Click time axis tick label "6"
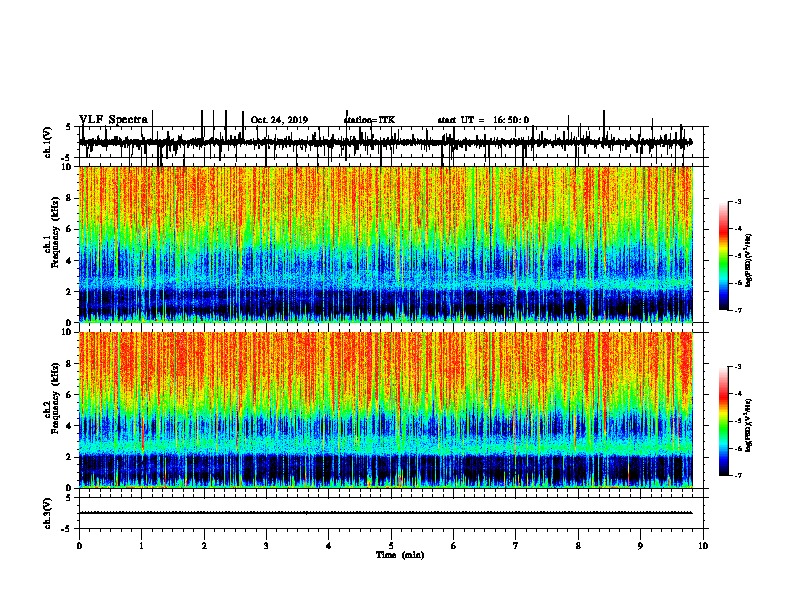 [x=454, y=546]
